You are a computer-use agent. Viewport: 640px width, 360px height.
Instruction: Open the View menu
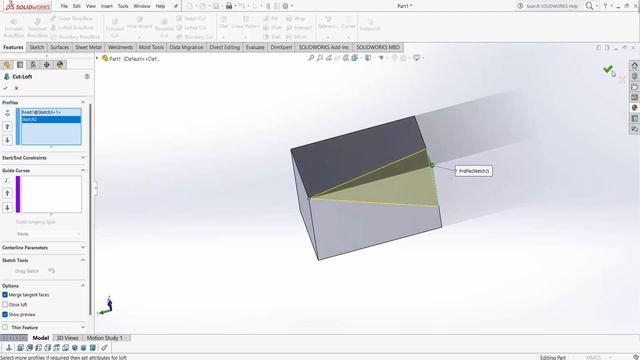pyautogui.click(x=91, y=6)
